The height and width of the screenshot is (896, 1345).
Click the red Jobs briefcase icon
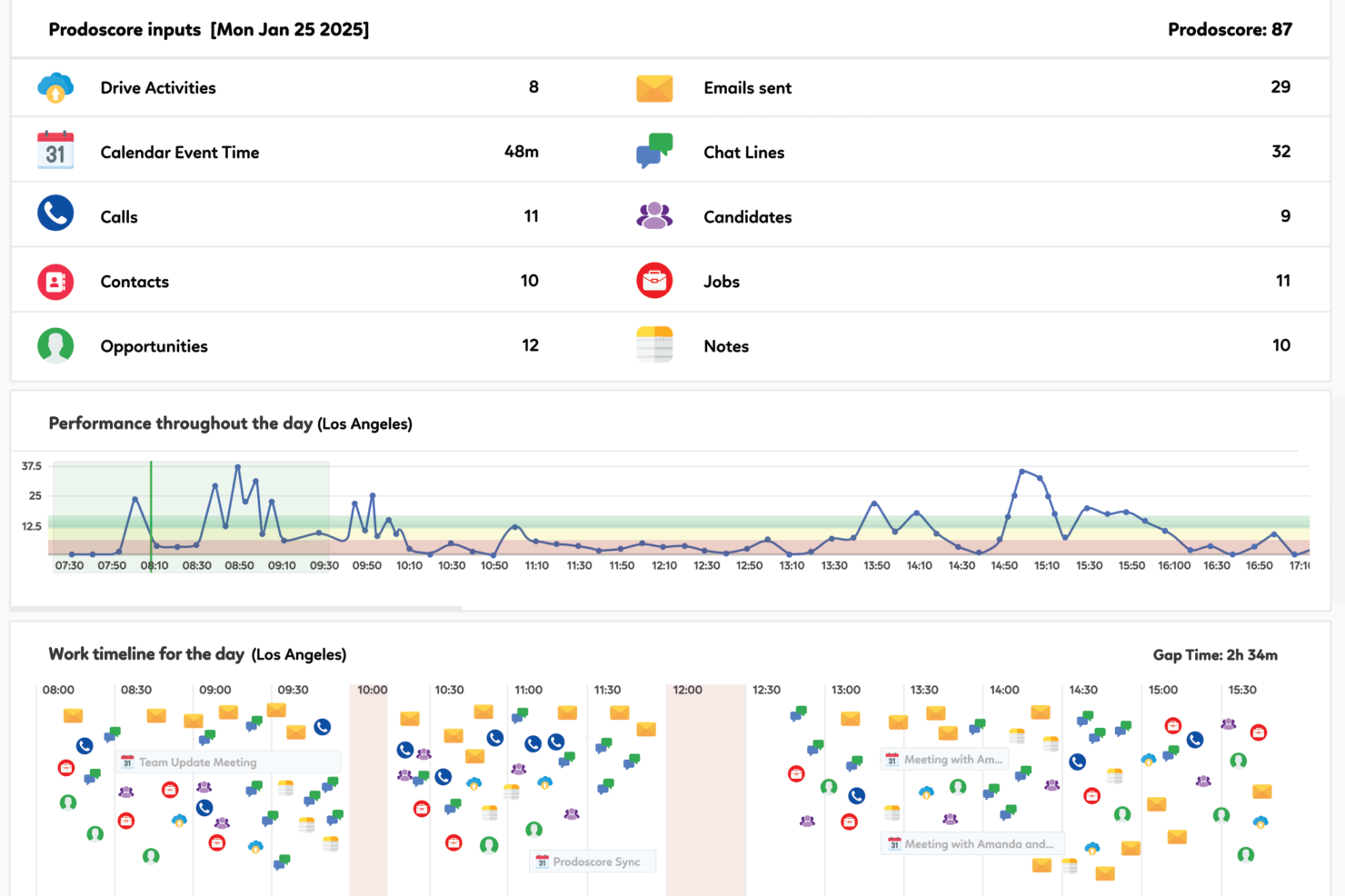[654, 281]
